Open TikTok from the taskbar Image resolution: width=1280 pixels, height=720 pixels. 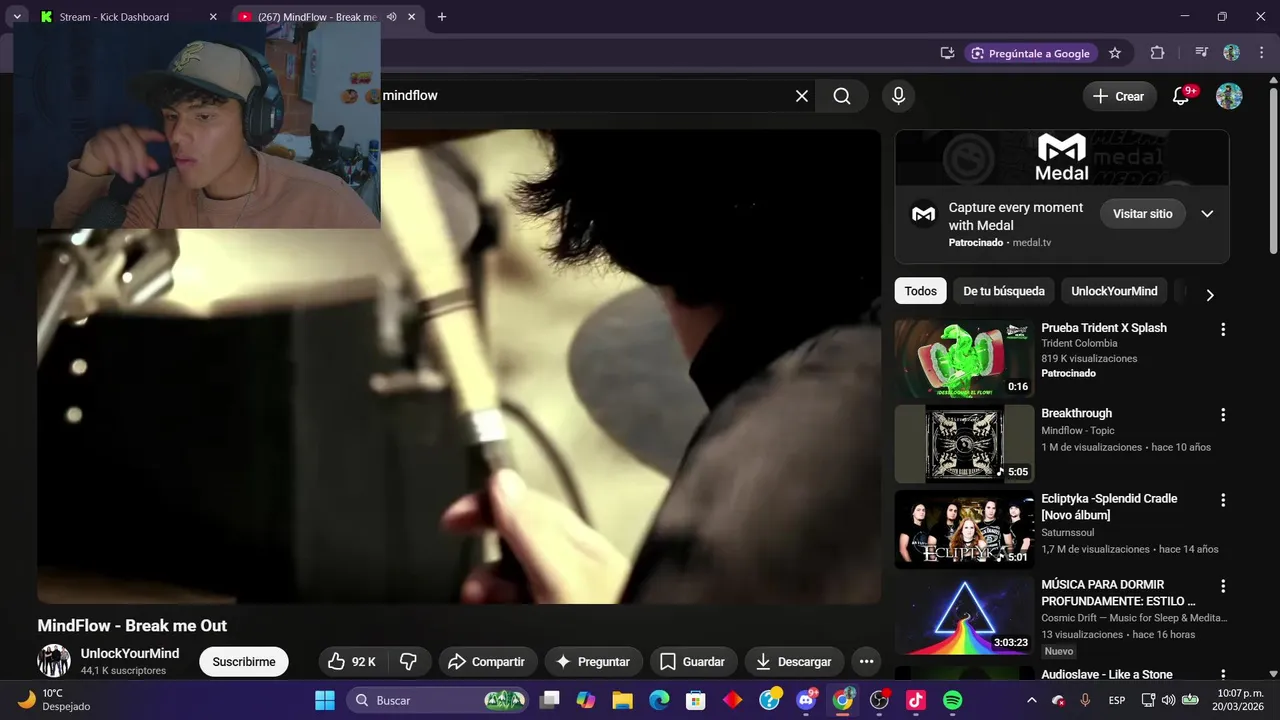point(916,700)
